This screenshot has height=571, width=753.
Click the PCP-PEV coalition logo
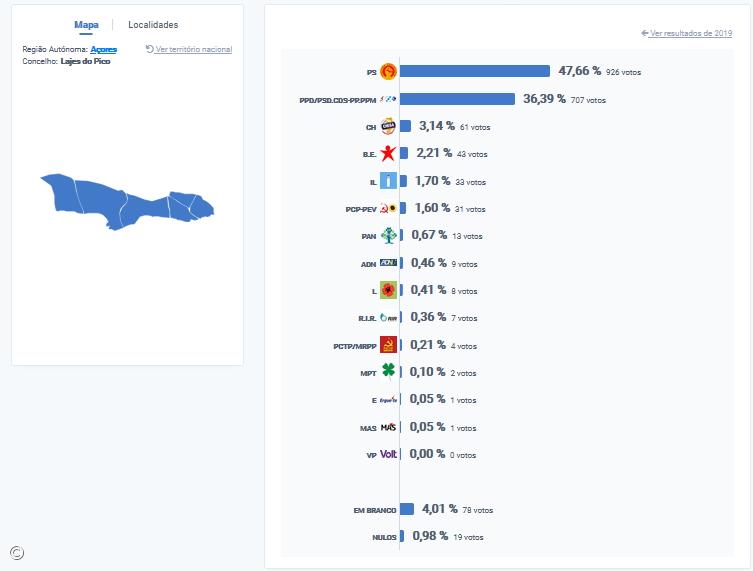388,209
